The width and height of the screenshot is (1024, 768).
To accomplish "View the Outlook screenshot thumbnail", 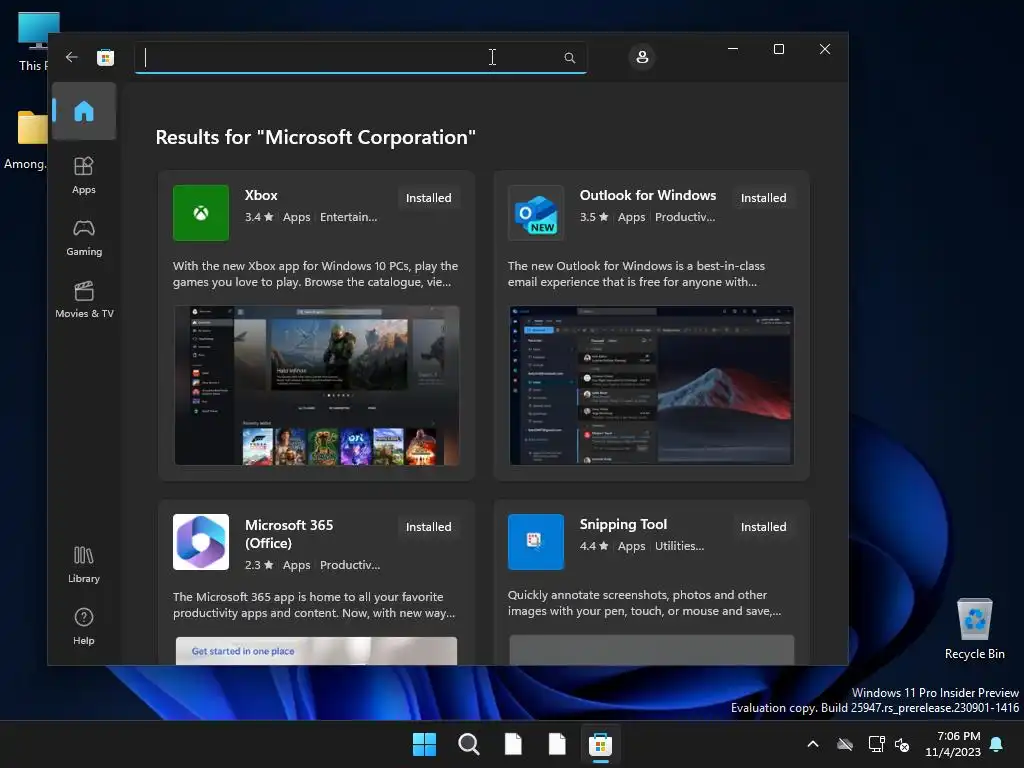I will click(652, 385).
